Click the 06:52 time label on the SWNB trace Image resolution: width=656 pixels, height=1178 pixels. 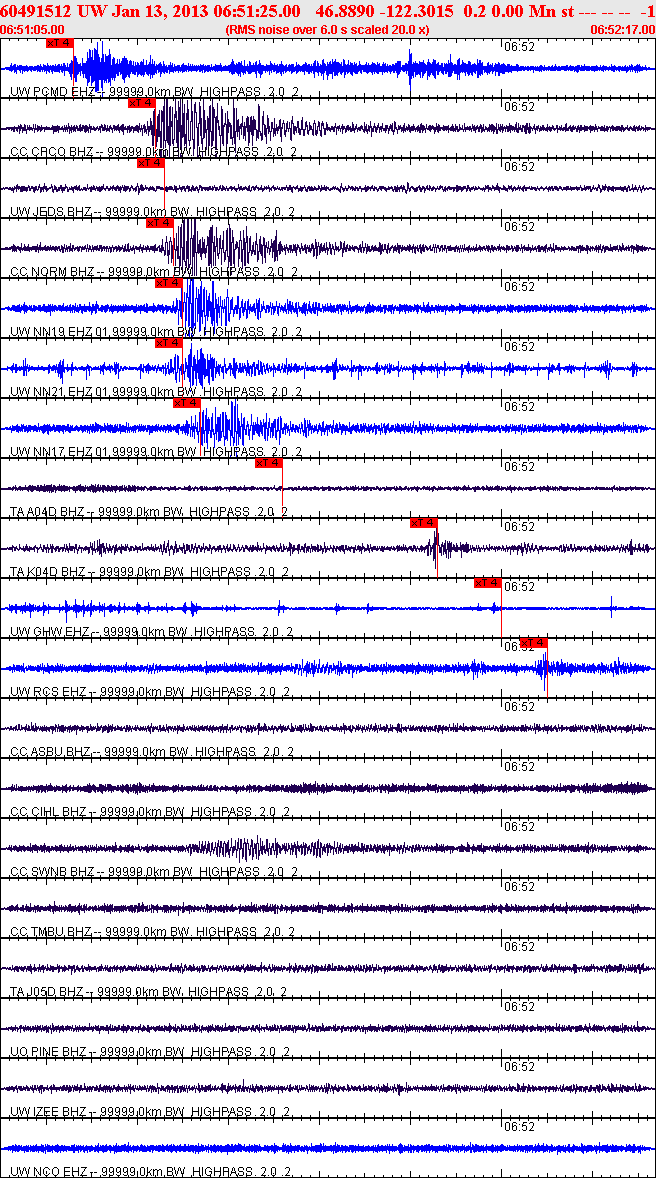pyautogui.click(x=519, y=826)
